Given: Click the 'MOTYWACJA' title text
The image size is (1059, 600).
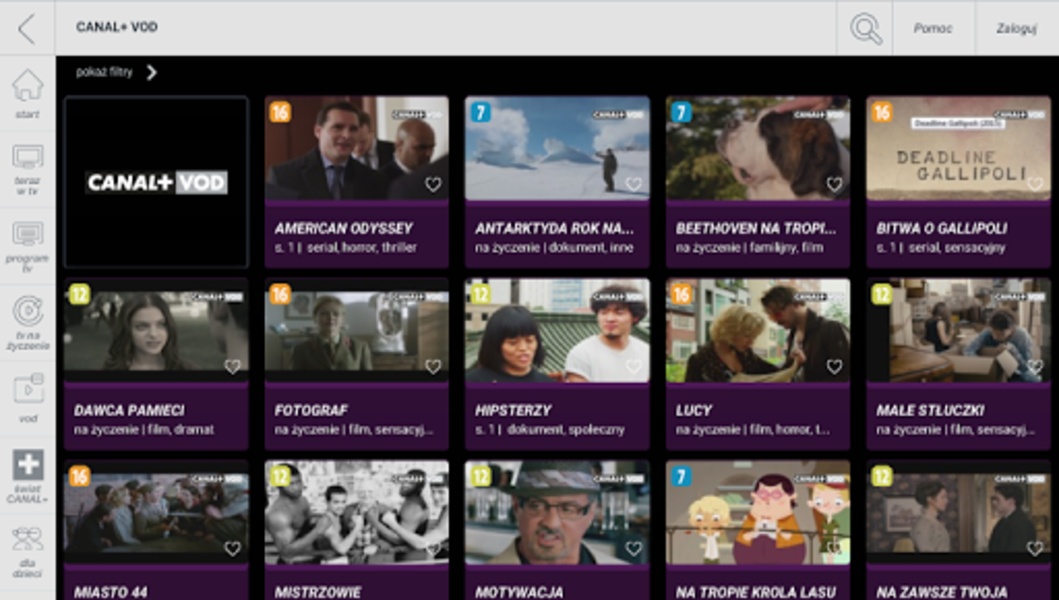Looking at the screenshot, I should [519, 593].
